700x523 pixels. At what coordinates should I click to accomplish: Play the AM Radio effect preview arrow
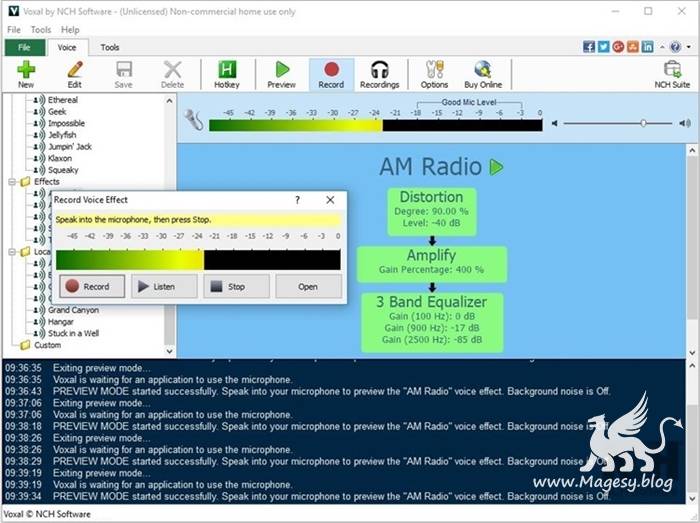pyautogui.click(x=496, y=167)
